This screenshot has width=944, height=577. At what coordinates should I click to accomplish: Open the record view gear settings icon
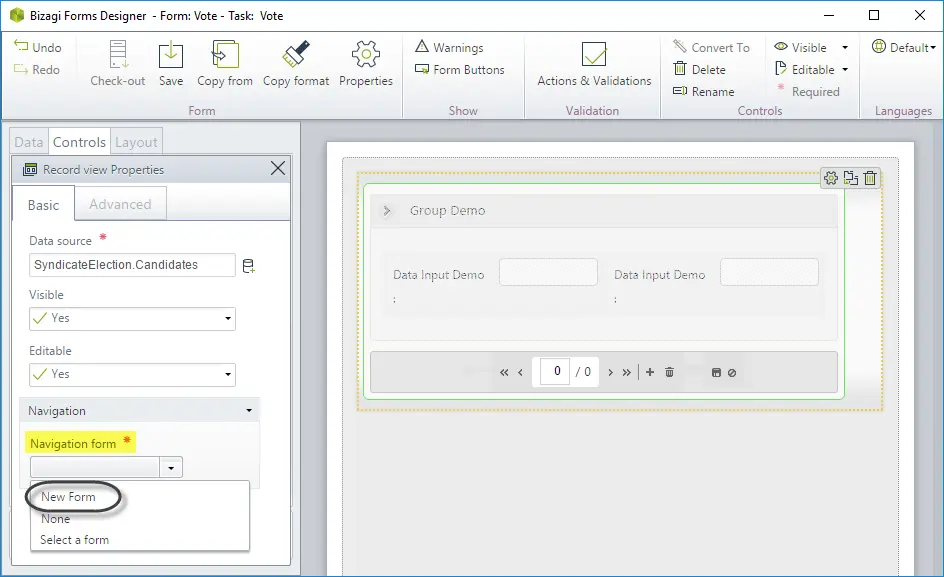point(831,178)
